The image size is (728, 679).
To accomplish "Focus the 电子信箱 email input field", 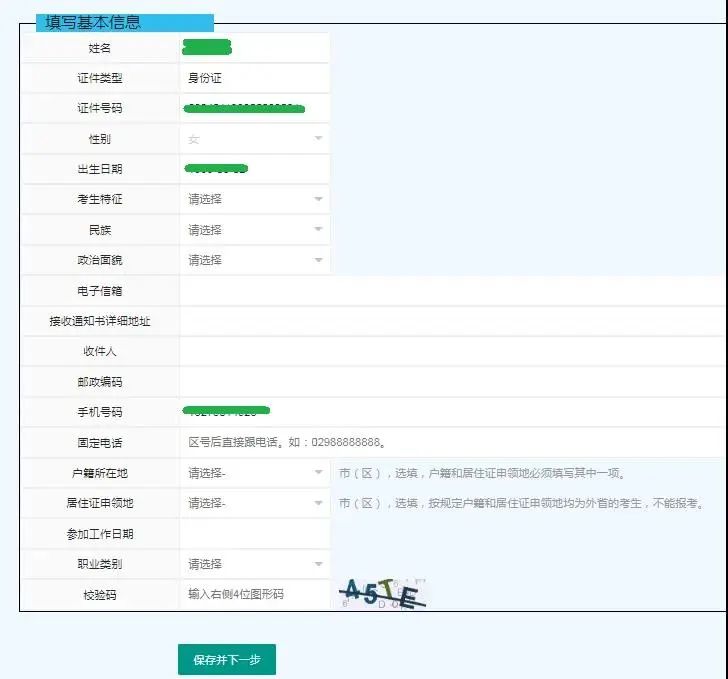I will tap(452, 291).
